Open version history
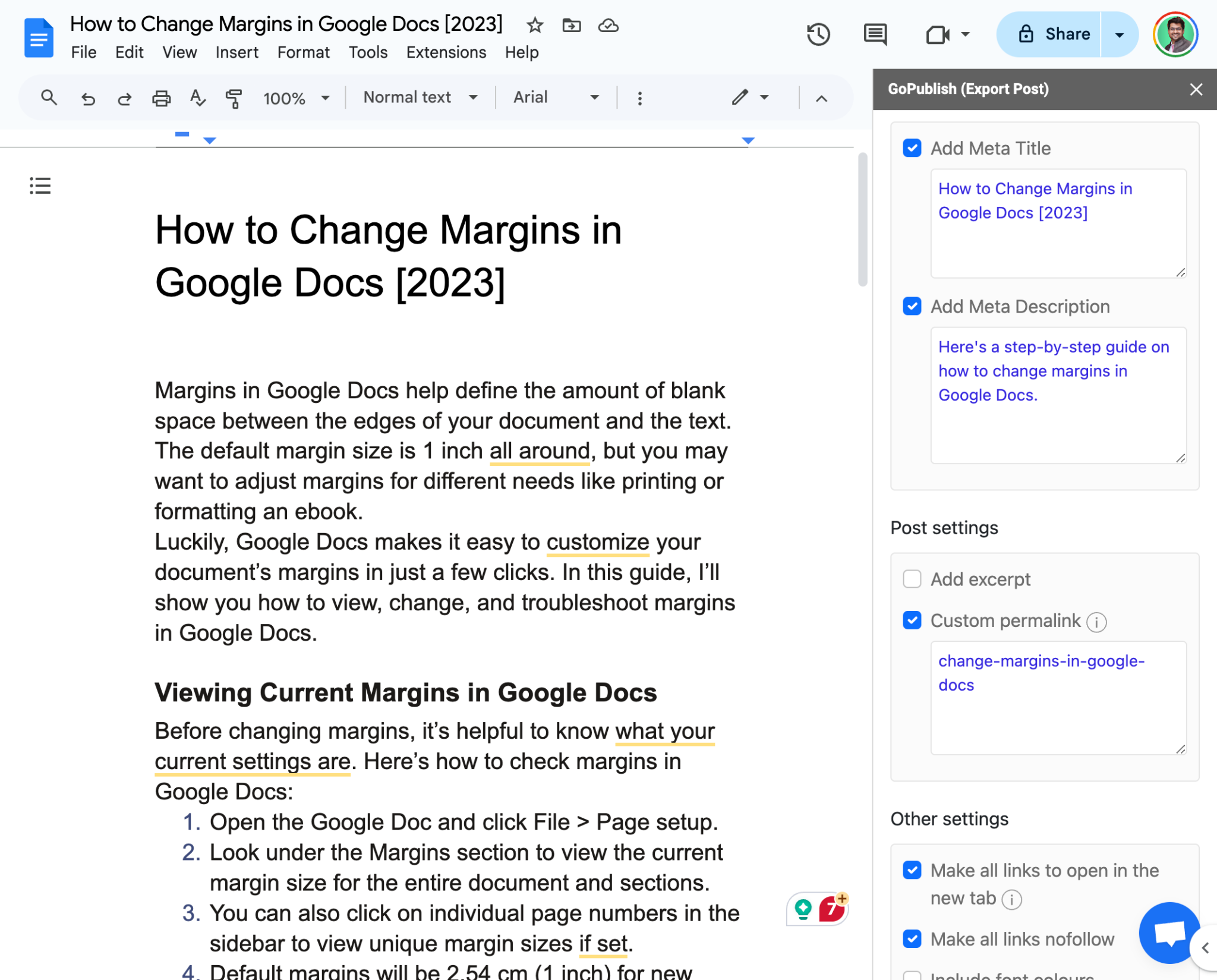Viewport: 1217px width, 980px height. (x=819, y=34)
